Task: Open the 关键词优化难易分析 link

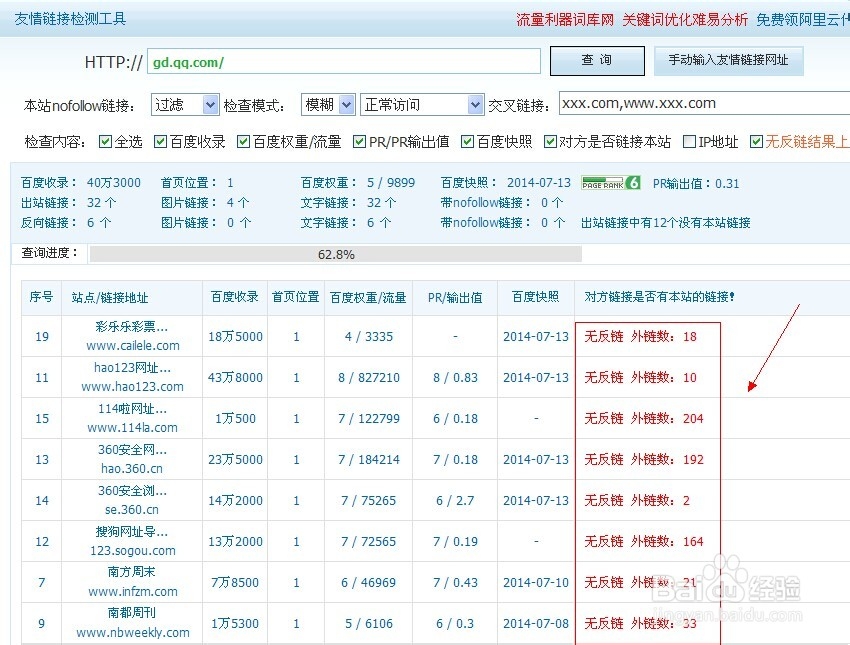Action: [x=685, y=20]
